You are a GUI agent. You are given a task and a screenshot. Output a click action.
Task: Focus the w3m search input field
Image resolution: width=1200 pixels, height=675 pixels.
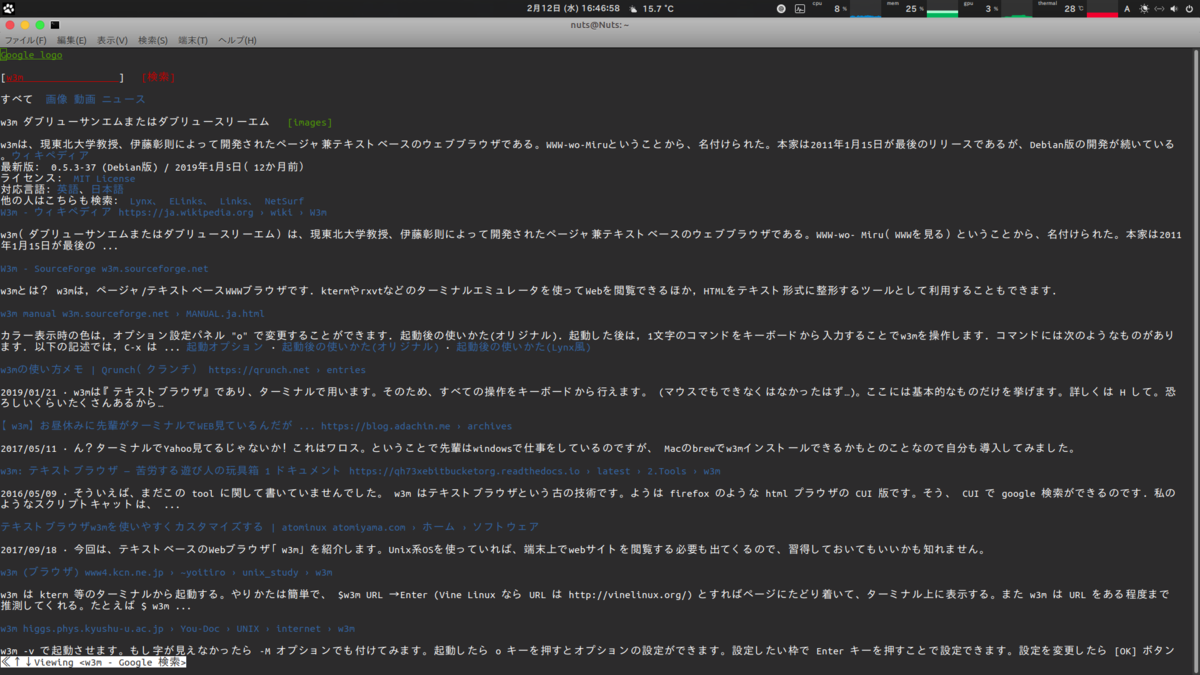(x=62, y=77)
